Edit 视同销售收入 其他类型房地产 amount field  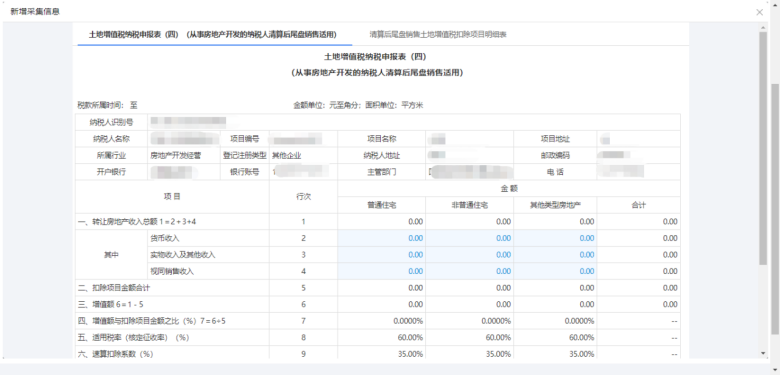coord(555,271)
